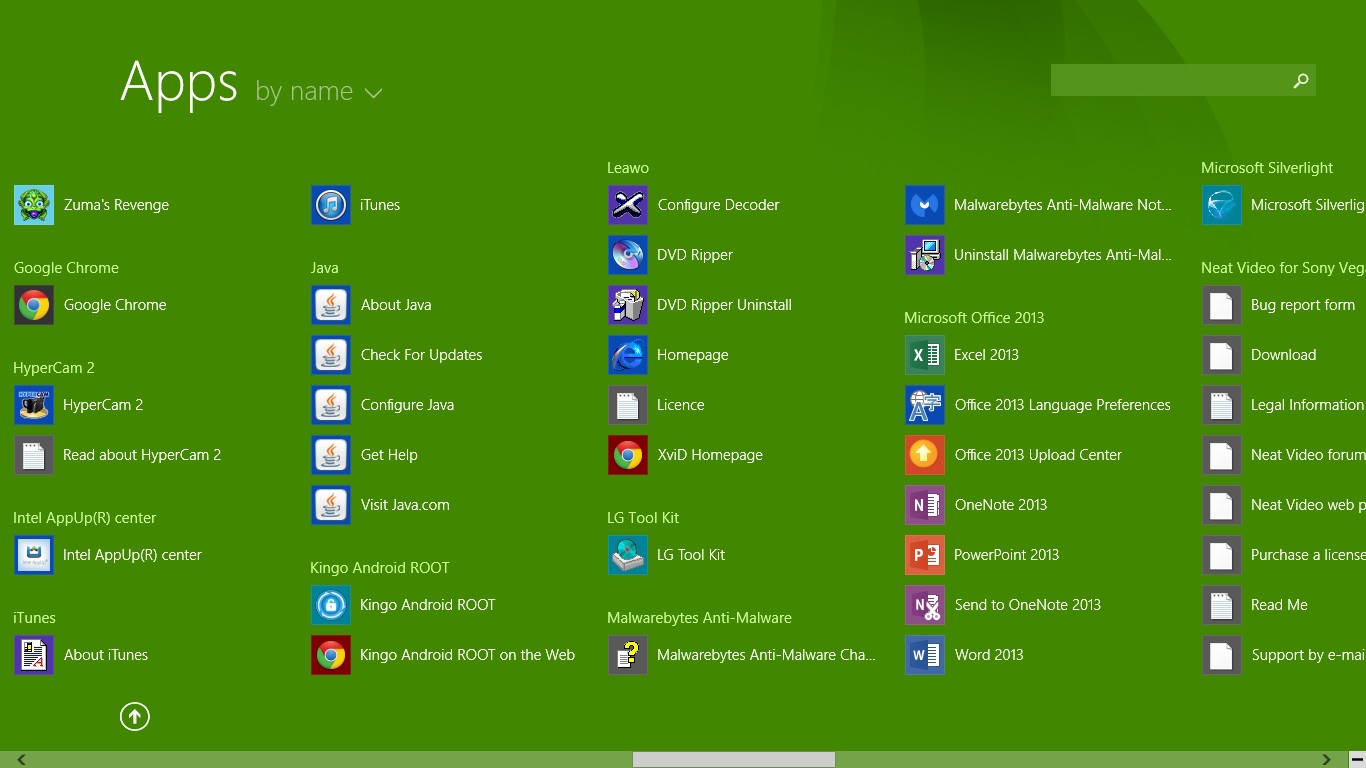Click the Check For Updates Java icon

[x=331, y=355]
